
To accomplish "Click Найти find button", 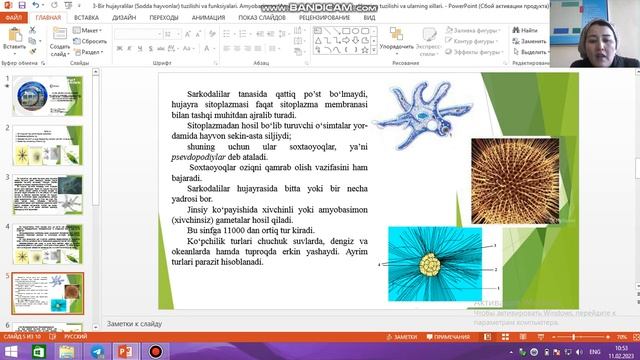I will 526,30.
